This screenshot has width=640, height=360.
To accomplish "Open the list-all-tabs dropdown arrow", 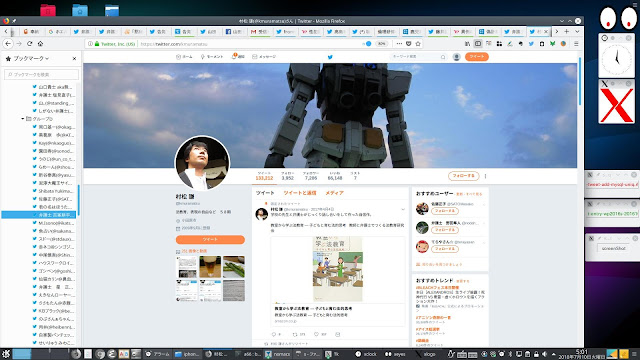I will point(577,31).
